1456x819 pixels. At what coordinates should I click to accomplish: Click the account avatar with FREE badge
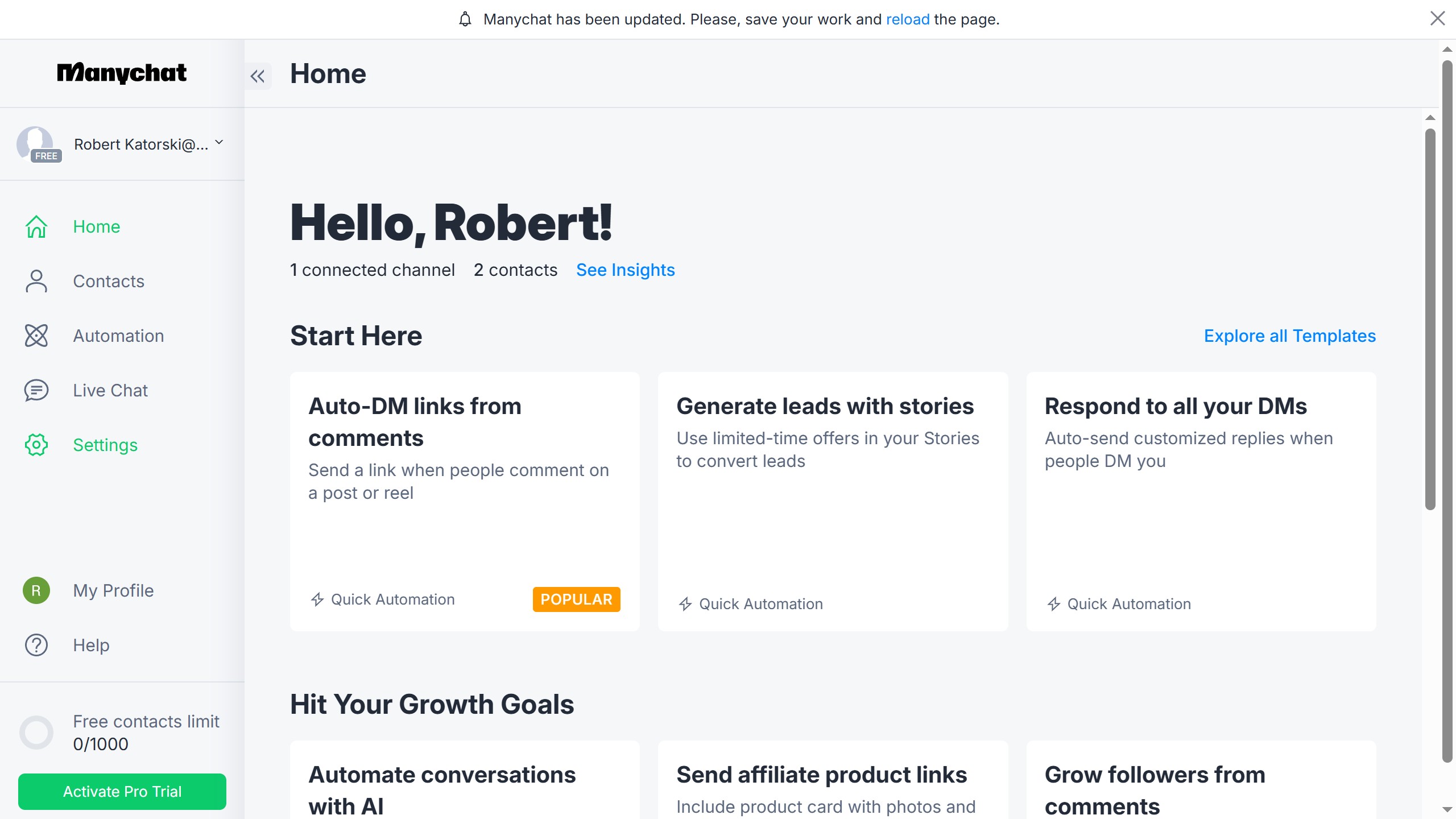pyautogui.click(x=38, y=144)
